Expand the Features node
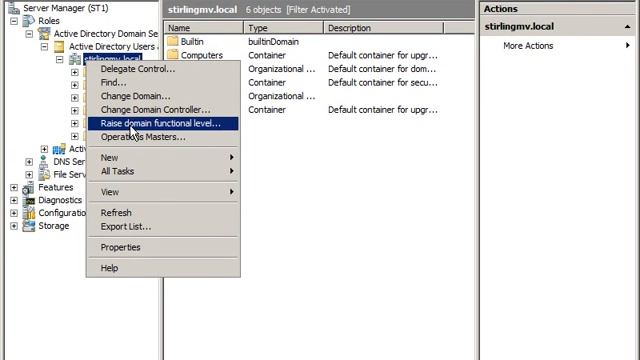640x360 pixels. click(14, 188)
